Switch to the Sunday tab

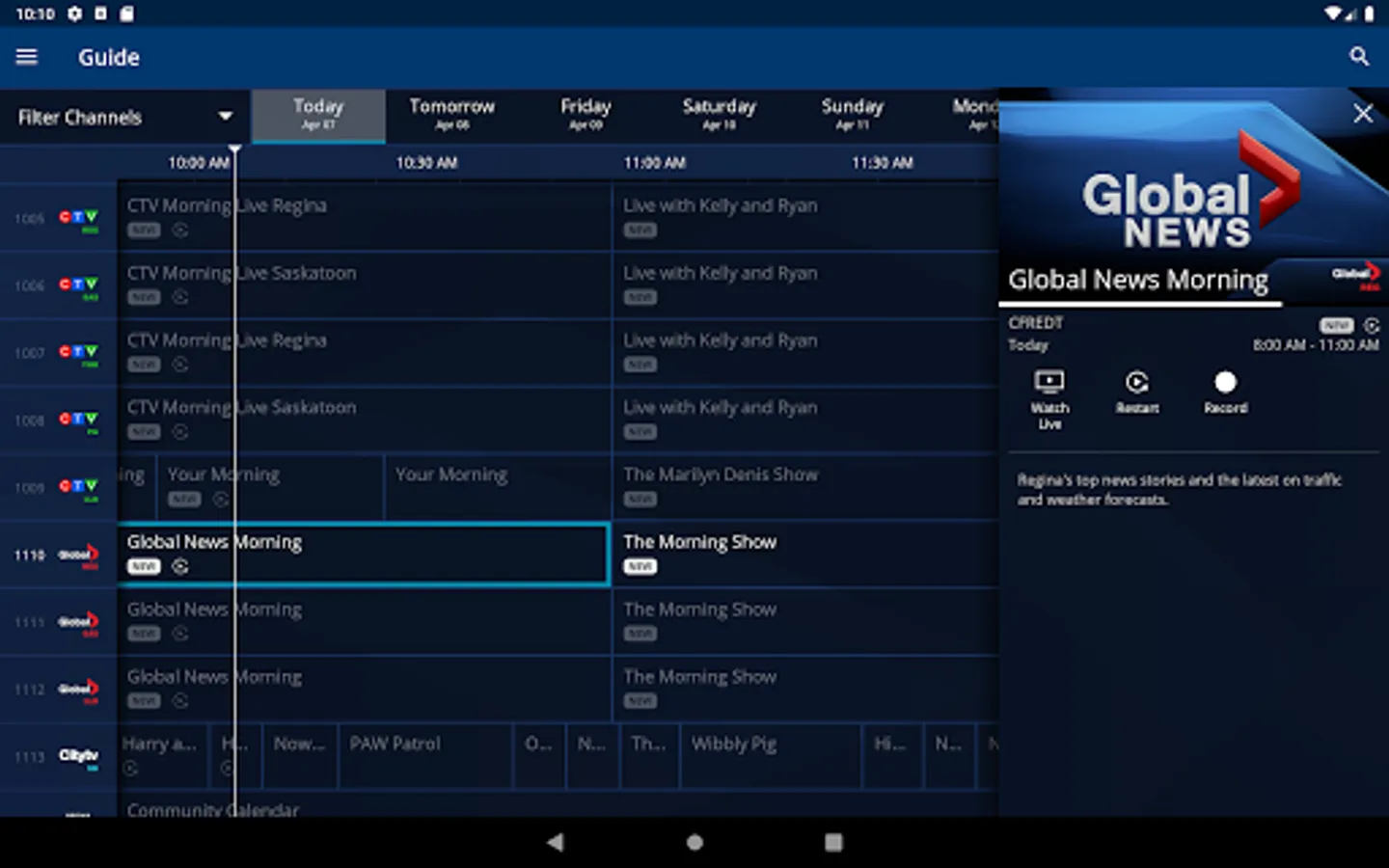click(x=852, y=116)
